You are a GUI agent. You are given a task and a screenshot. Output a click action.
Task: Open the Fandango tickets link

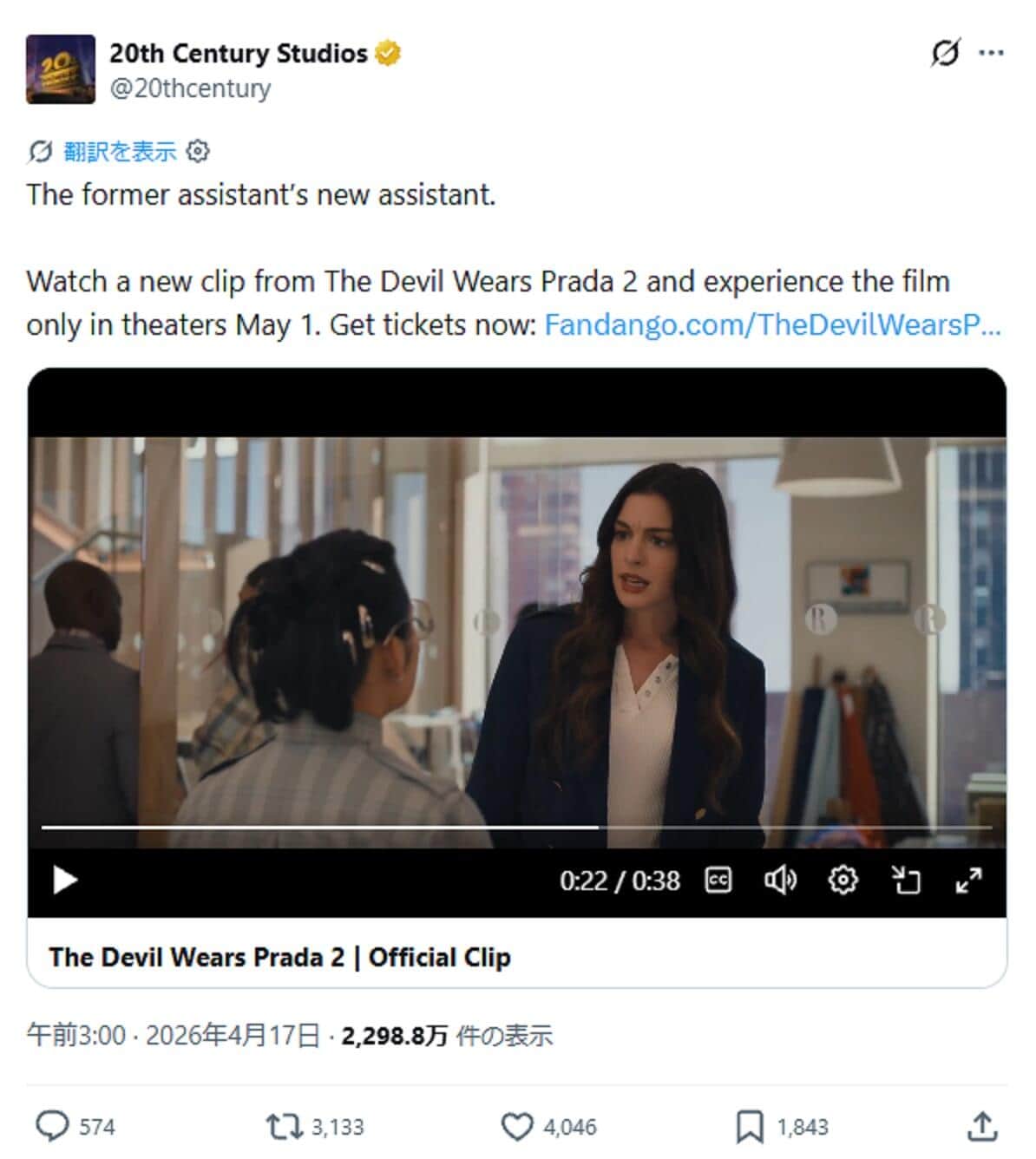coord(772,324)
